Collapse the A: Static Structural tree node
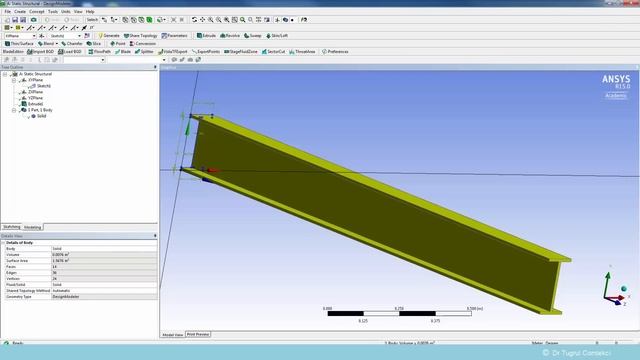 [x=5, y=74]
